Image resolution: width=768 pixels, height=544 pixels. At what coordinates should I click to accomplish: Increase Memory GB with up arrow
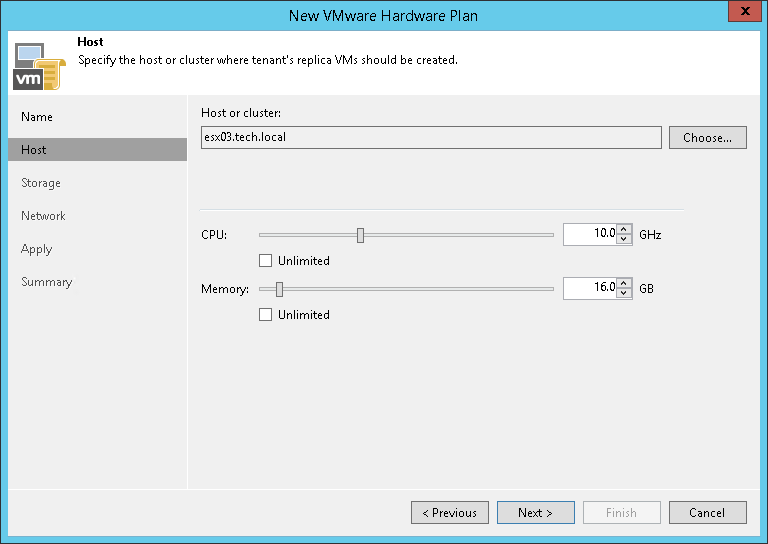(x=625, y=284)
